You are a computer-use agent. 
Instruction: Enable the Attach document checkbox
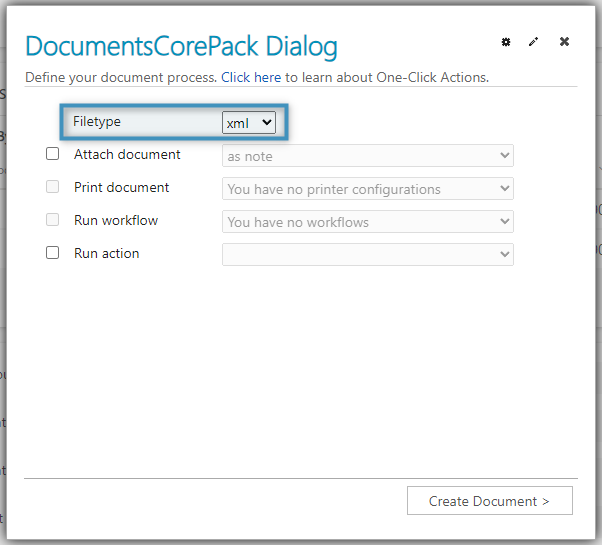coord(53,154)
